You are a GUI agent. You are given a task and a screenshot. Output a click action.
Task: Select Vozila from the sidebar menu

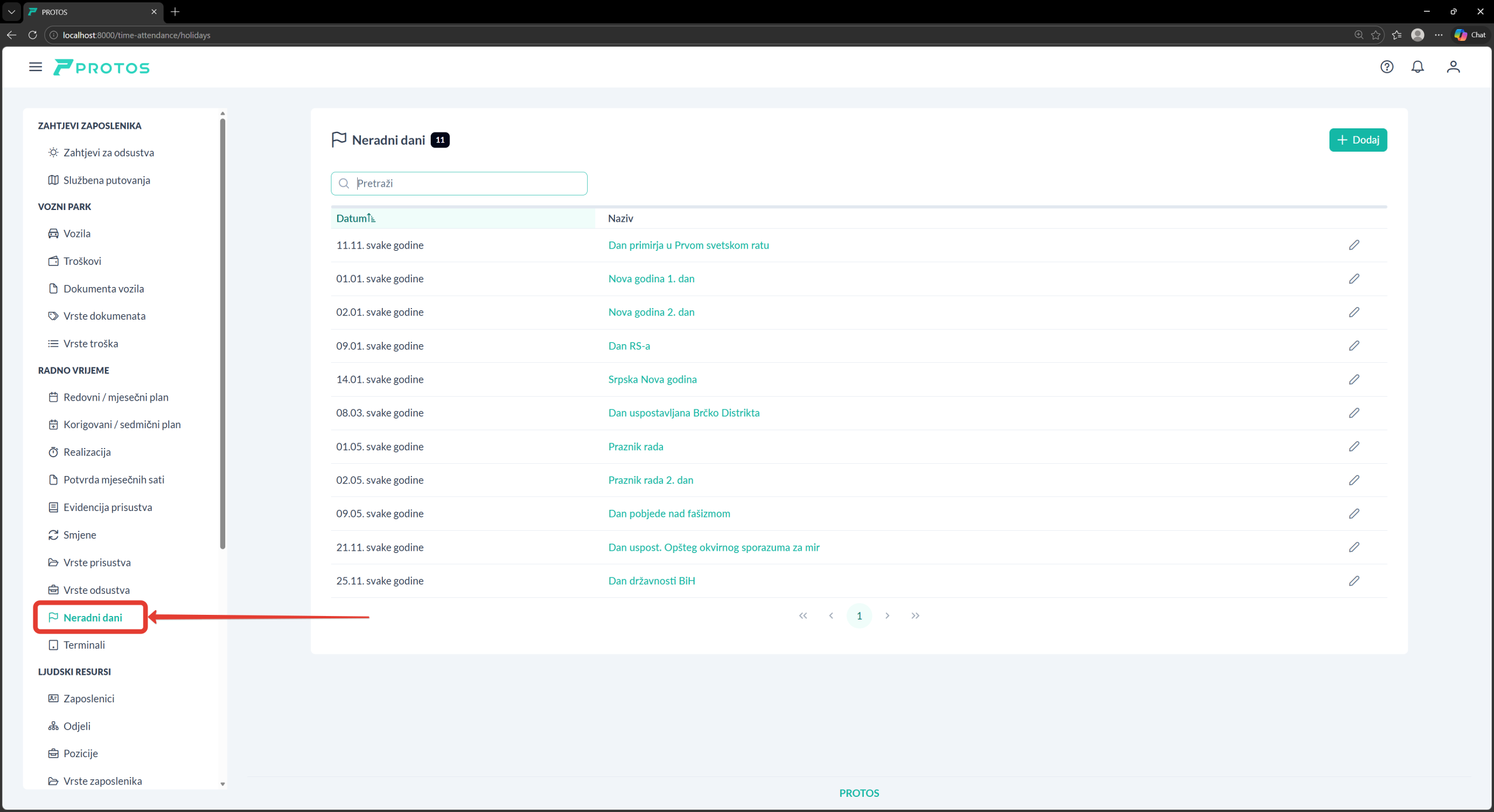pyautogui.click(x=76, y=234)
